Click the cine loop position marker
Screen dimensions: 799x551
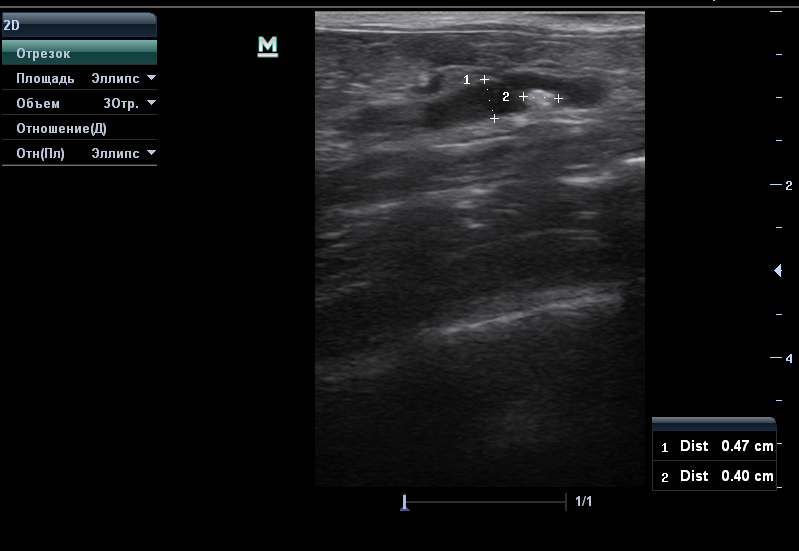404,502
